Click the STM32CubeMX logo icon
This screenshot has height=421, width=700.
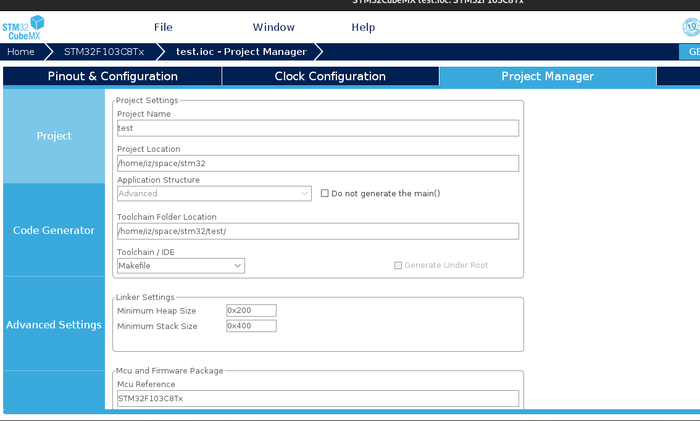coord(23,28)
